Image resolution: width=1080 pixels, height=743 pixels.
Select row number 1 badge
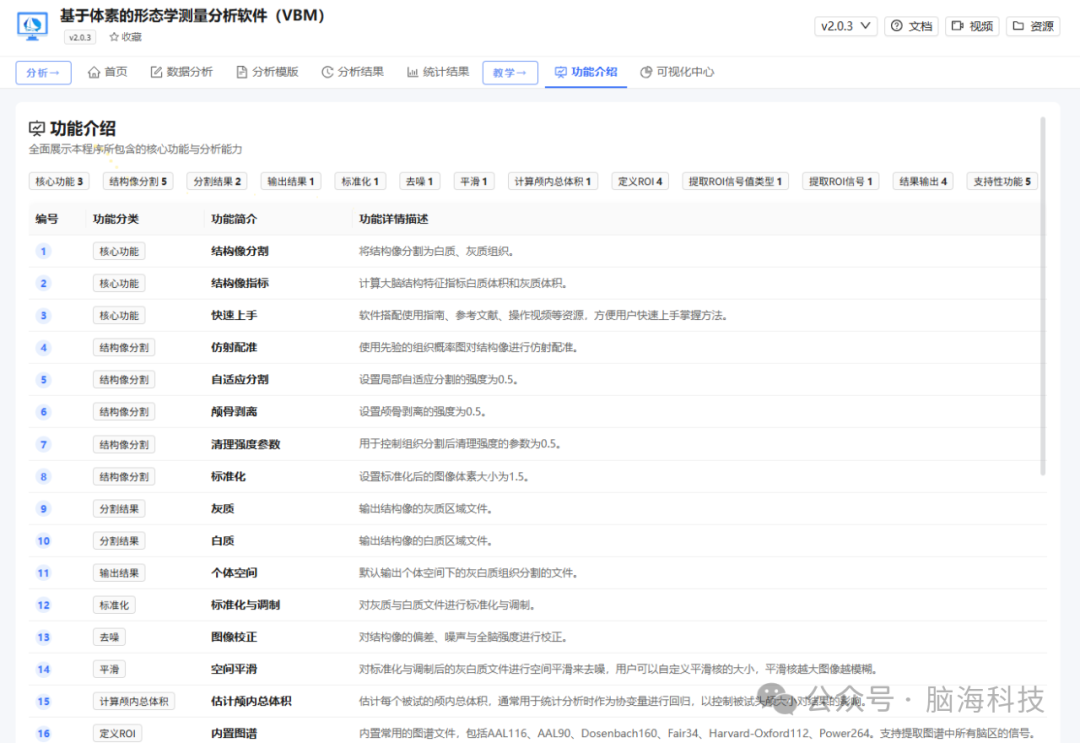coord(43,251)
